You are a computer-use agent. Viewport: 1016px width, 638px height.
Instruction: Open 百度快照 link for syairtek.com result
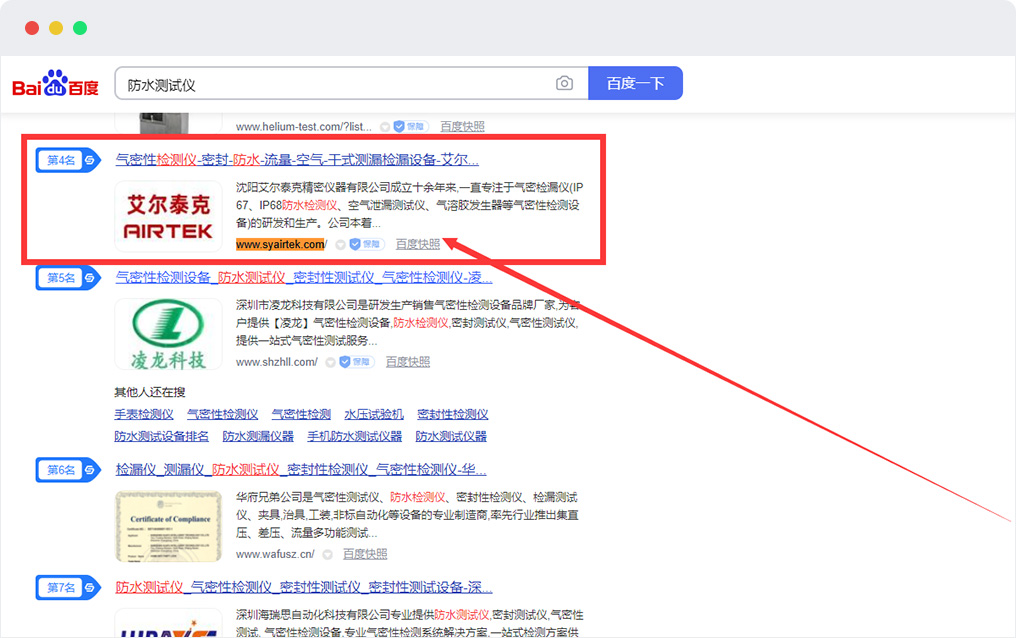click(418, 244)
